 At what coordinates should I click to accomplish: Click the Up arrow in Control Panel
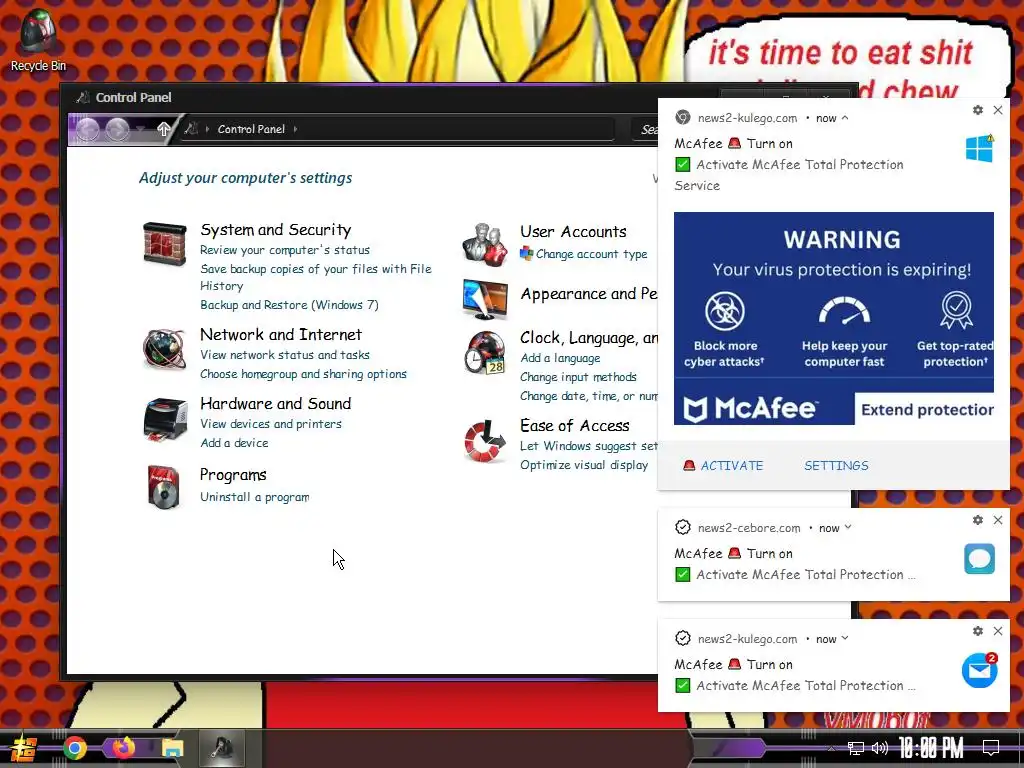click(164, 129)
